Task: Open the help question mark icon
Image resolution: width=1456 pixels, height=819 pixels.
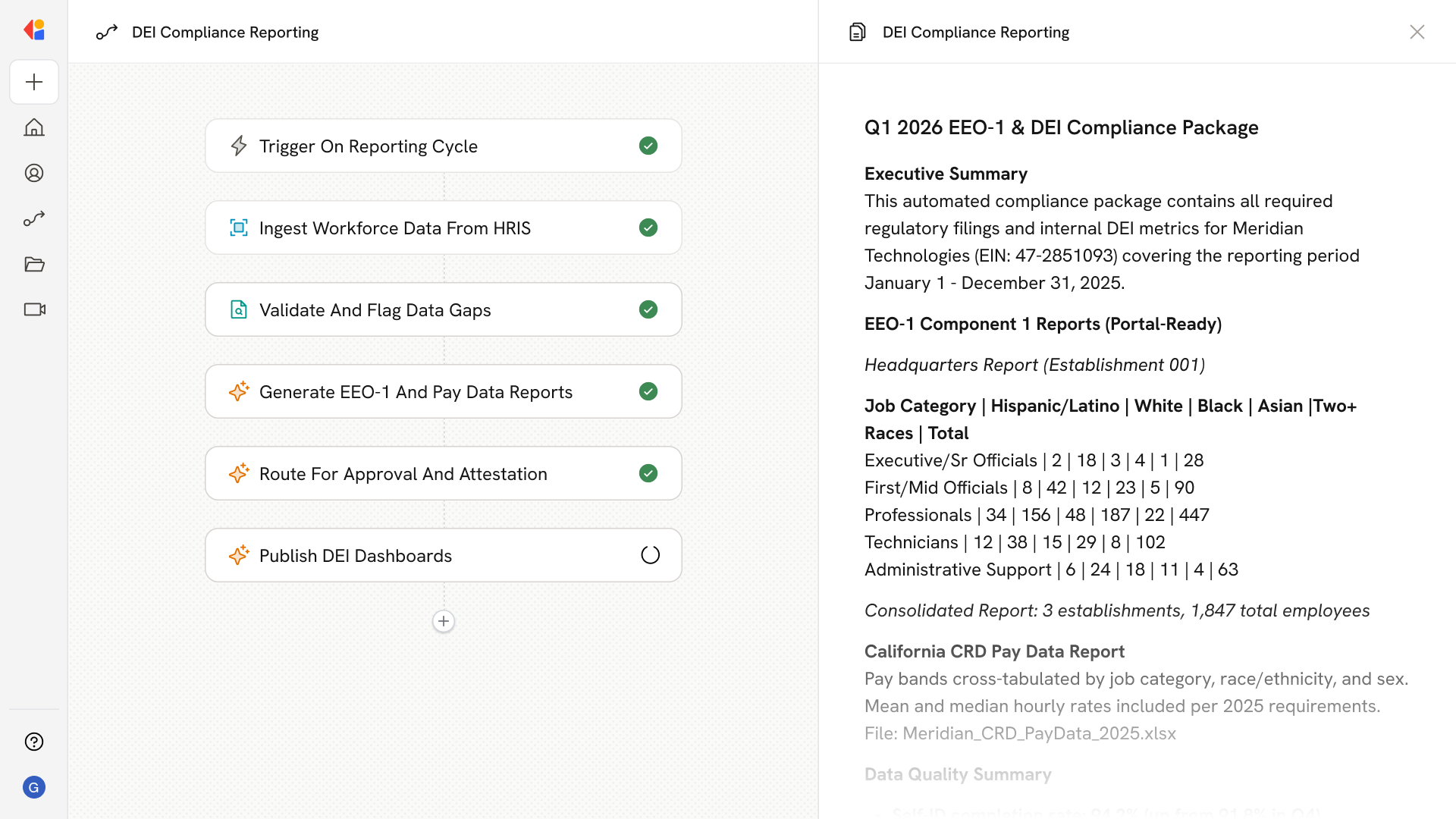Action: click(34, 742)
